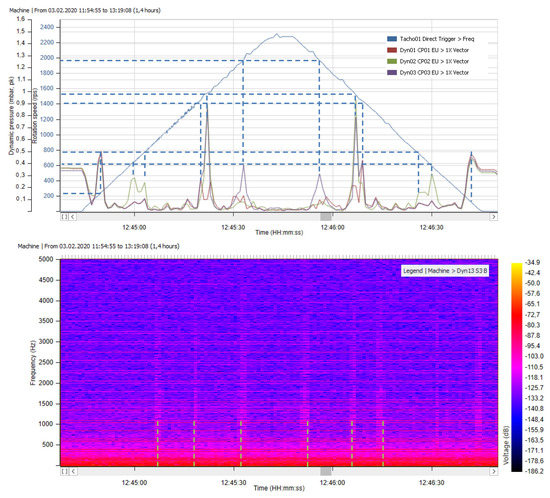Viewport: 550px width, 498px height.
Task: Click the Rotation speed y-axis label
Action: (x=35, y=115)
